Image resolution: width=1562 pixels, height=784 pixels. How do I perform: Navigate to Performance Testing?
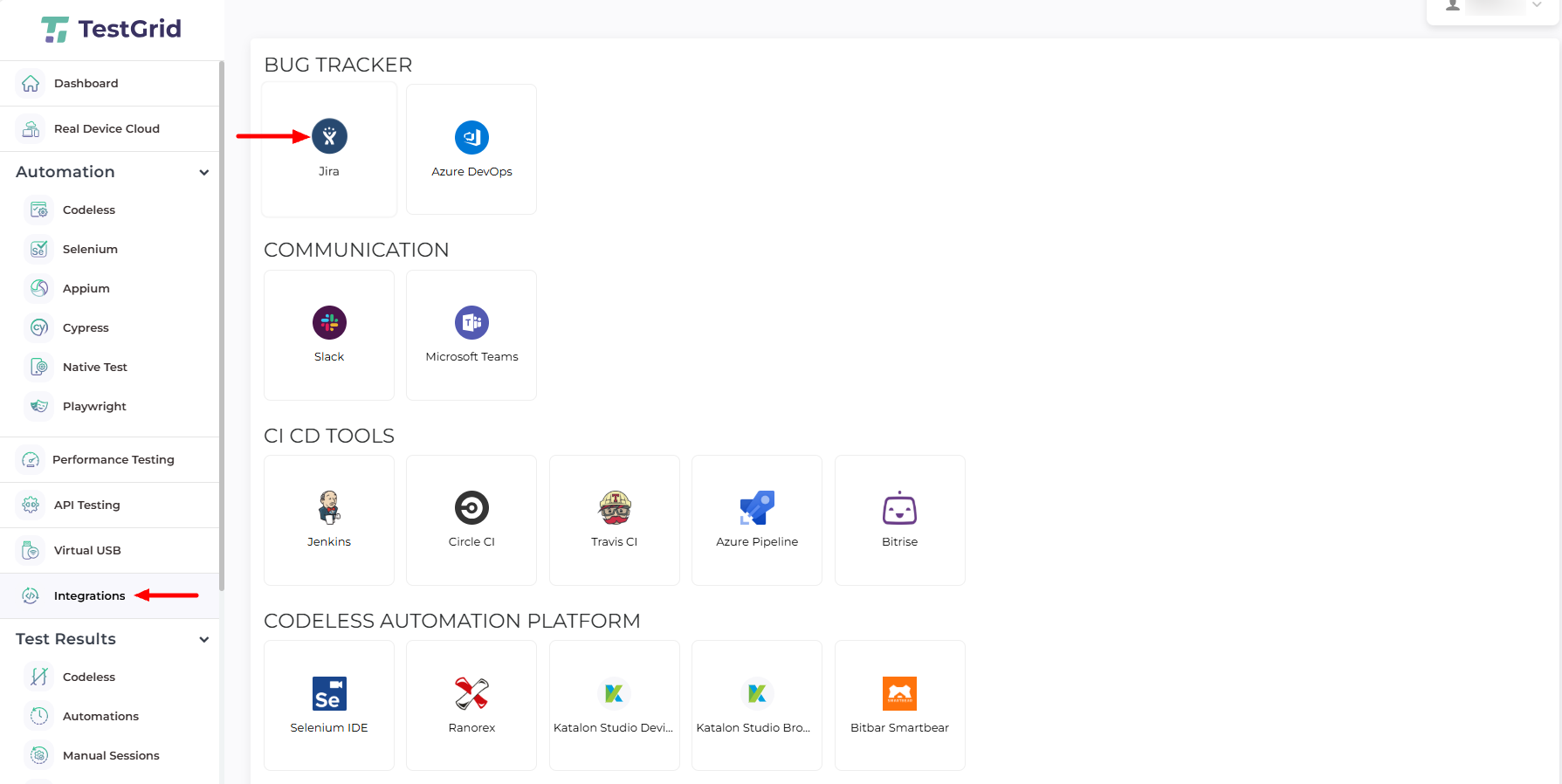[x=113, y=460]
